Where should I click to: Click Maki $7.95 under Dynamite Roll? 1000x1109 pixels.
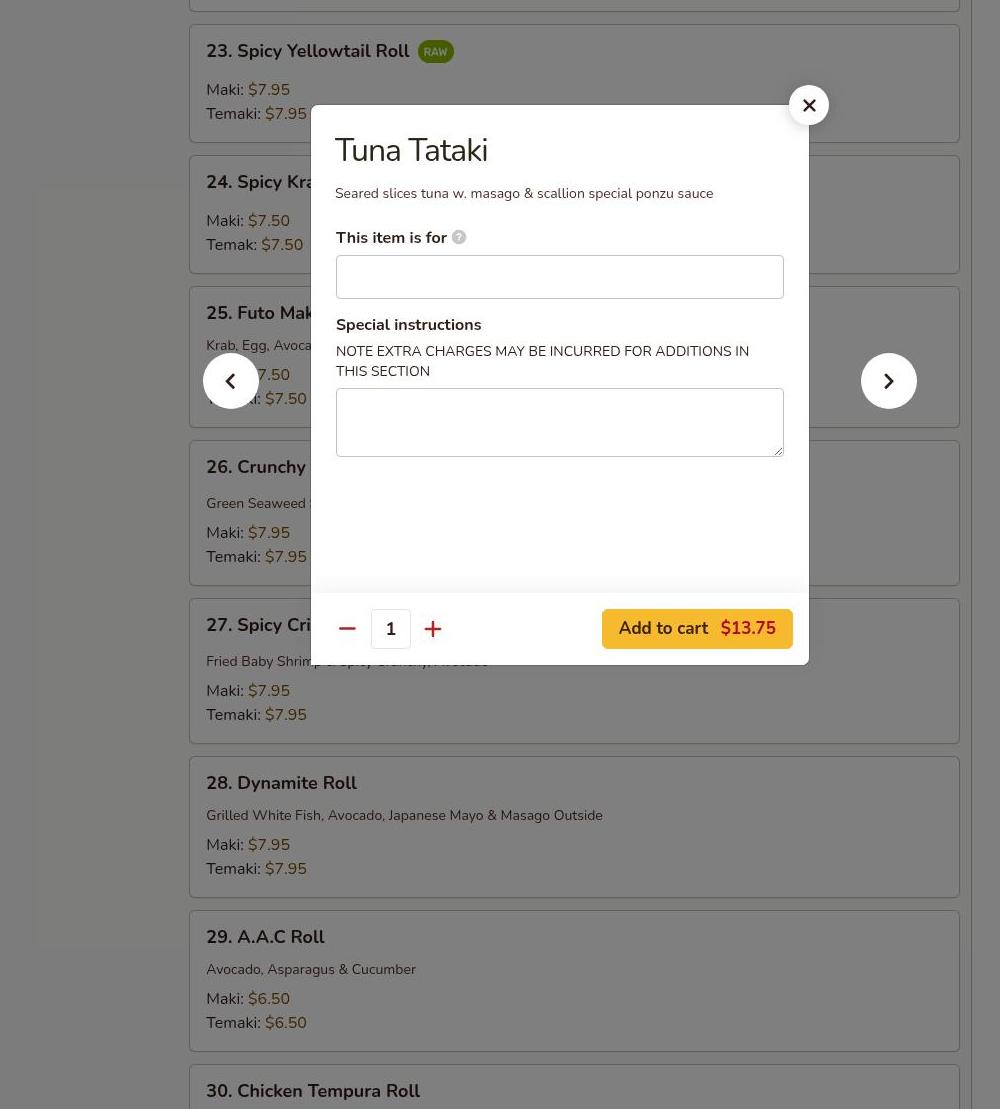click(248, 844)
